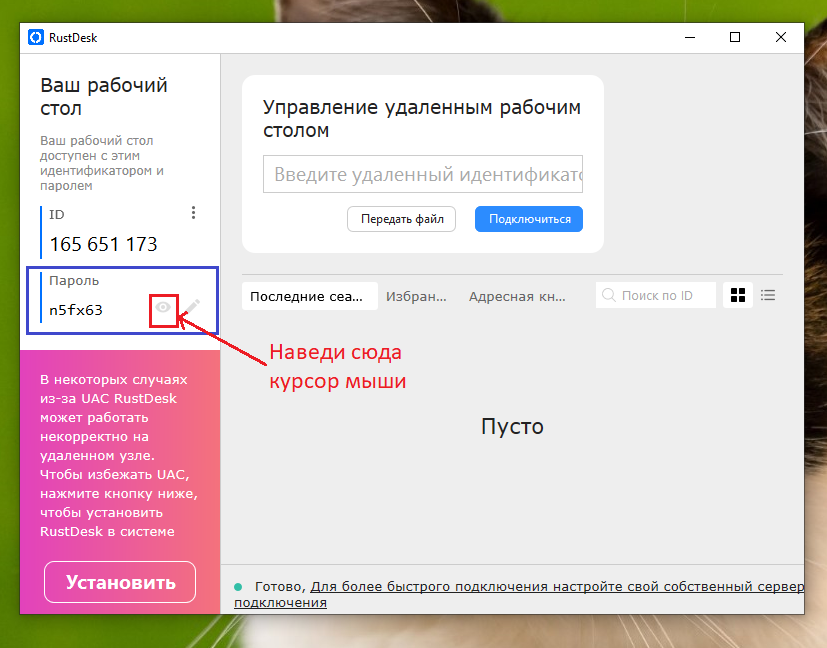Click the Готово status text
Image resolution: width=827 pixels, height=648 pixels.
click(280, 586)
